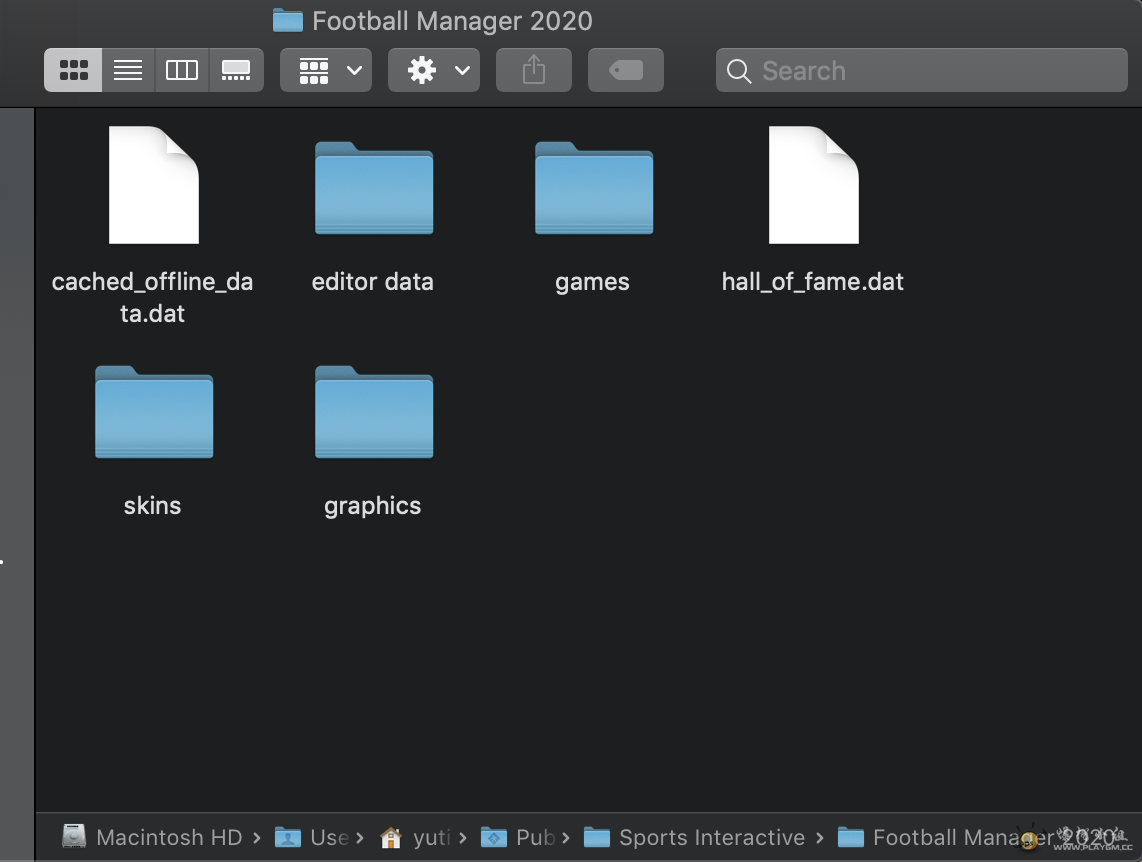Open the group-by arrangement dropdown

pyautogui.click(x=326, y=70)
